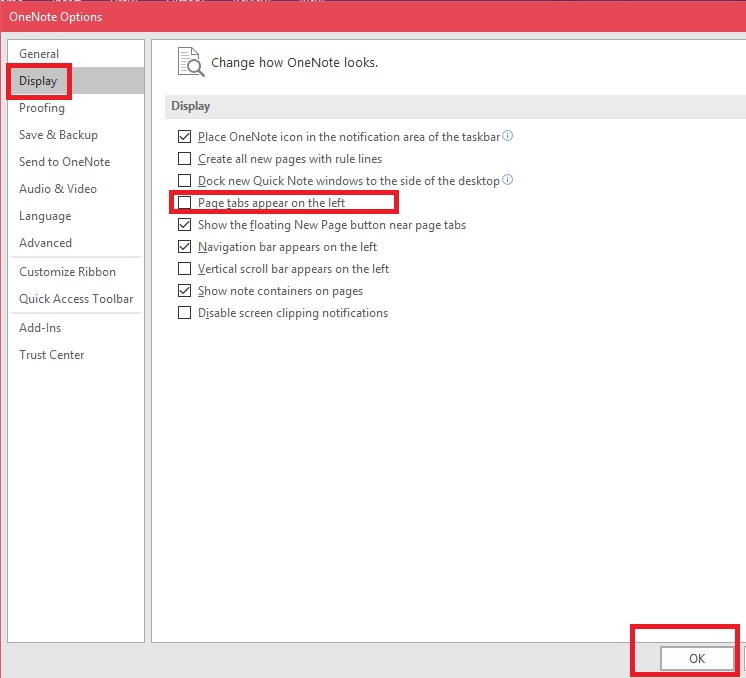Open Quick Access Toolbar settings
This screenshot has width=746, height=678.
click(x=76, y=299)
